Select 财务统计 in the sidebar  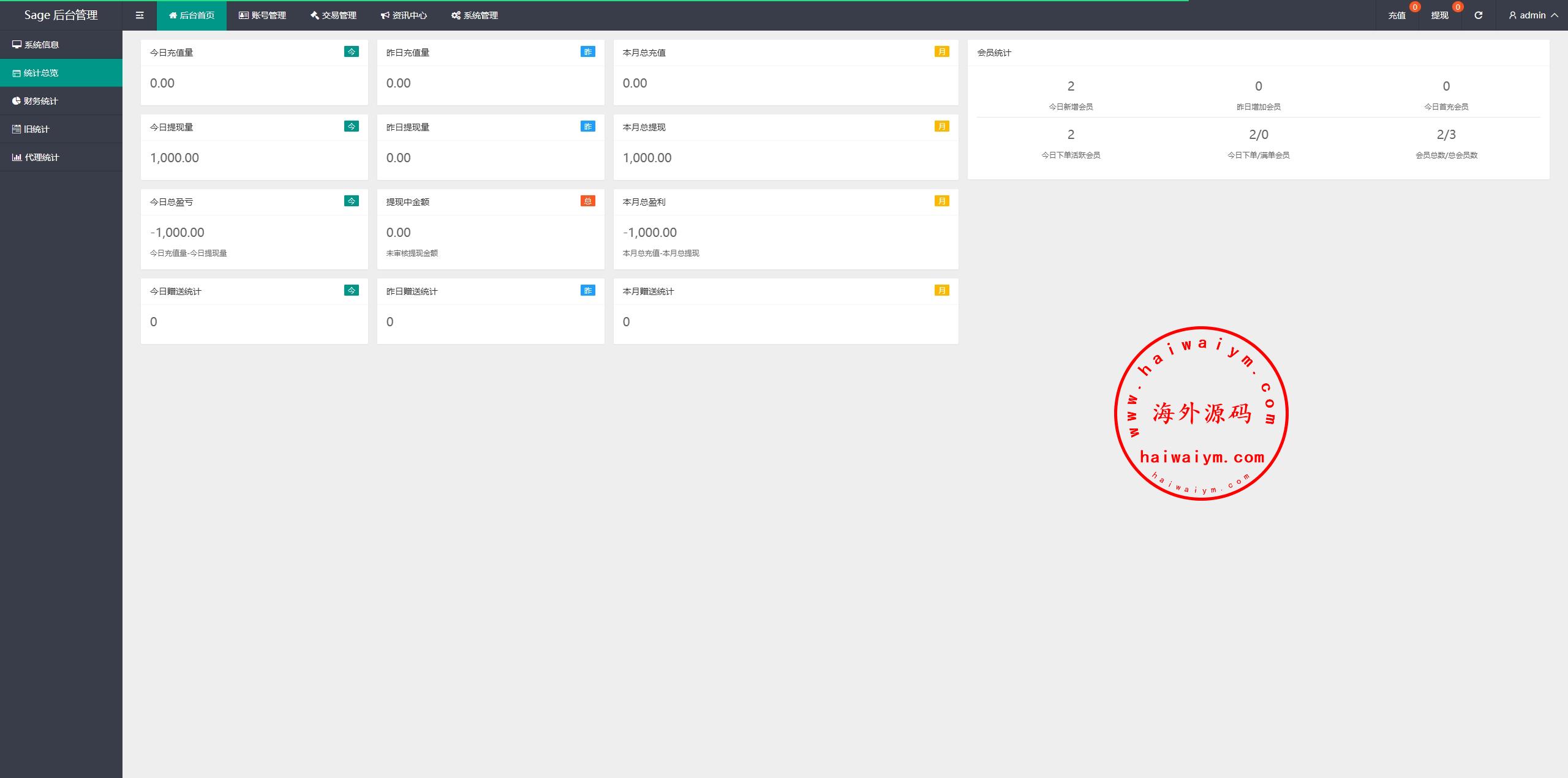(40, 101)
